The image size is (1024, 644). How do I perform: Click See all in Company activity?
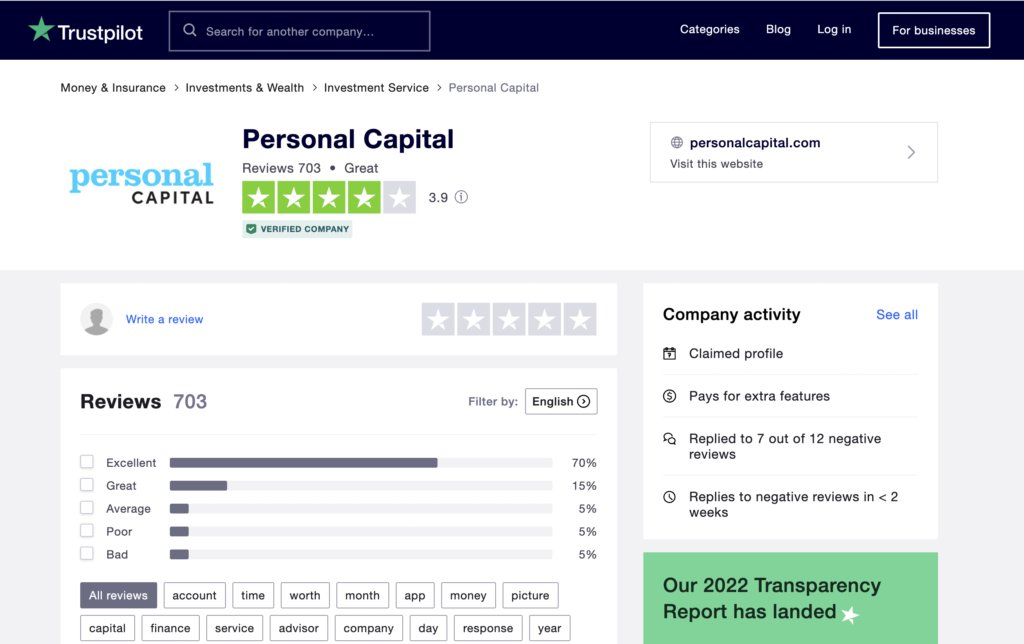pyautogui.click(x=897, y=315)
